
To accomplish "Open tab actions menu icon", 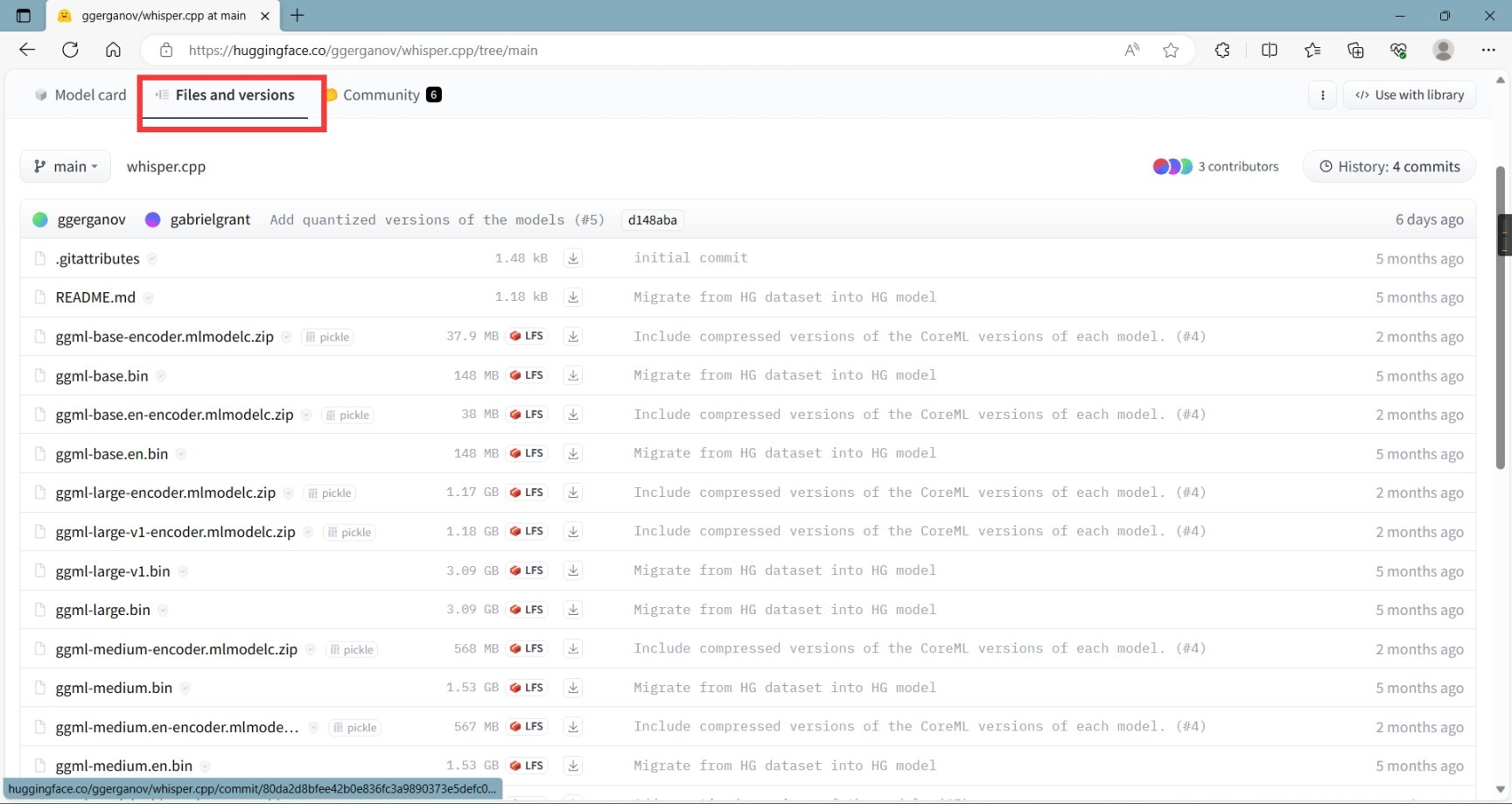I will pos(24,16).
